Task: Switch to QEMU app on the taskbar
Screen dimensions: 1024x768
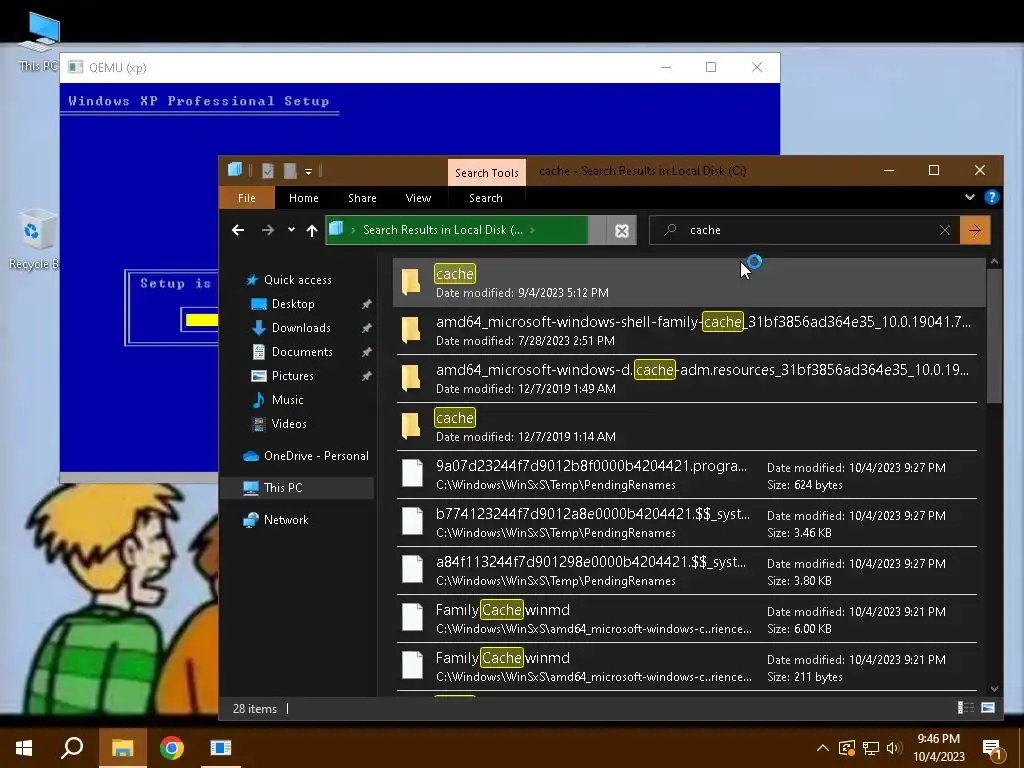Action: click(221, 748)
